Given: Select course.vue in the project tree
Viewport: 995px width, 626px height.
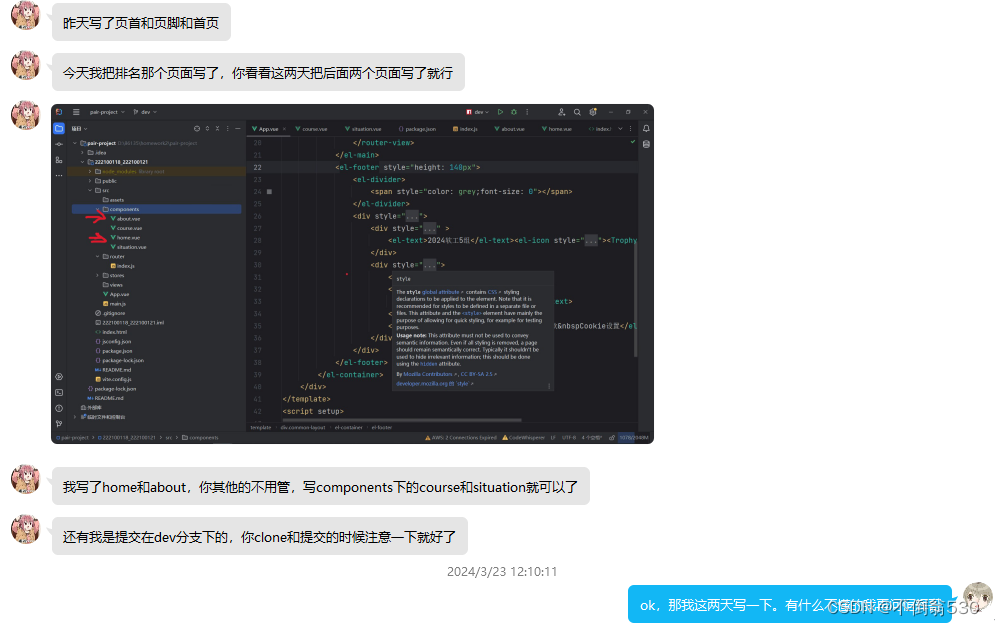Looking at the screenshot, I should pos(126,228).
